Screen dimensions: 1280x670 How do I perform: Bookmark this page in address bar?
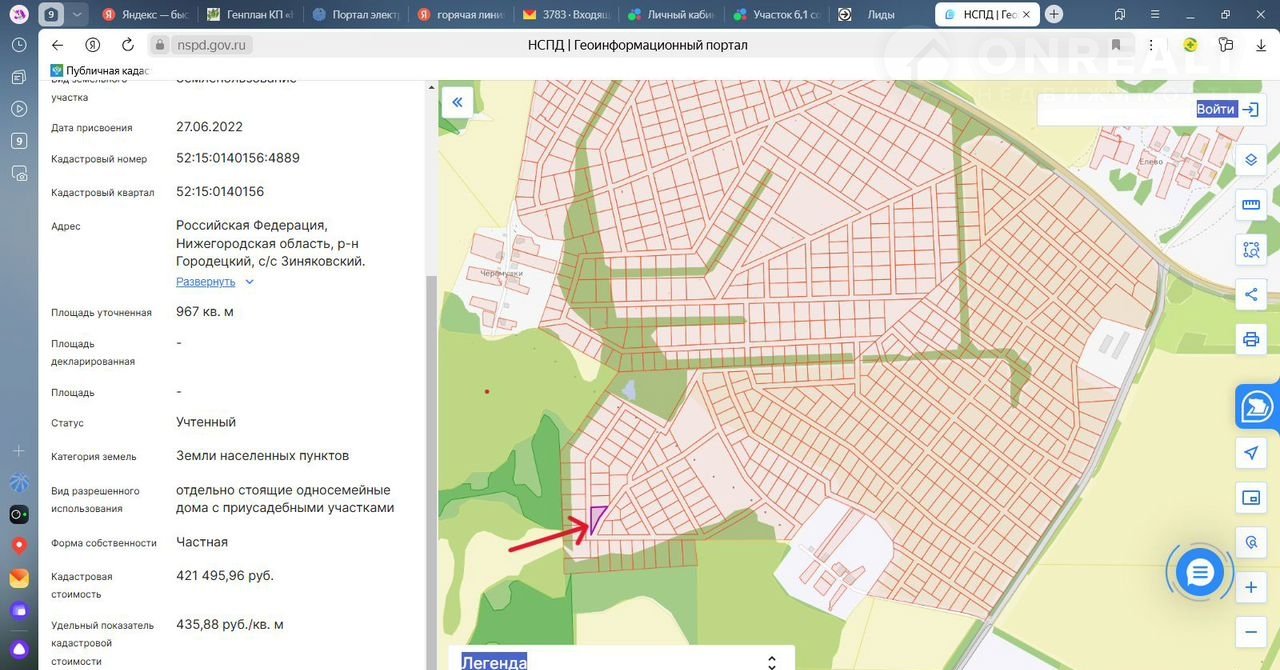pos(1116,45)
